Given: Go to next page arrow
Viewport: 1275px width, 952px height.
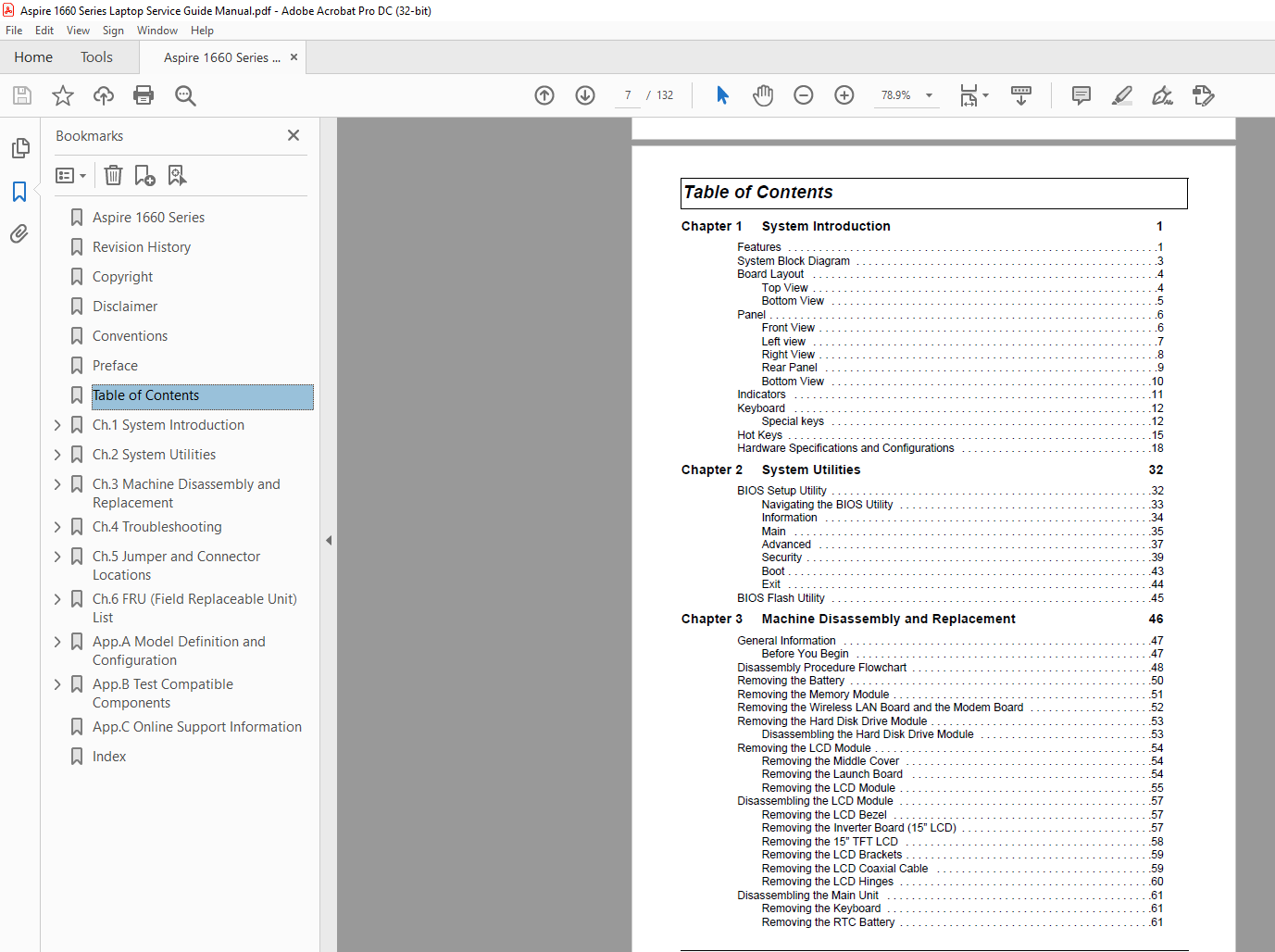Looking at the screenshot, I should click(585, 95).
